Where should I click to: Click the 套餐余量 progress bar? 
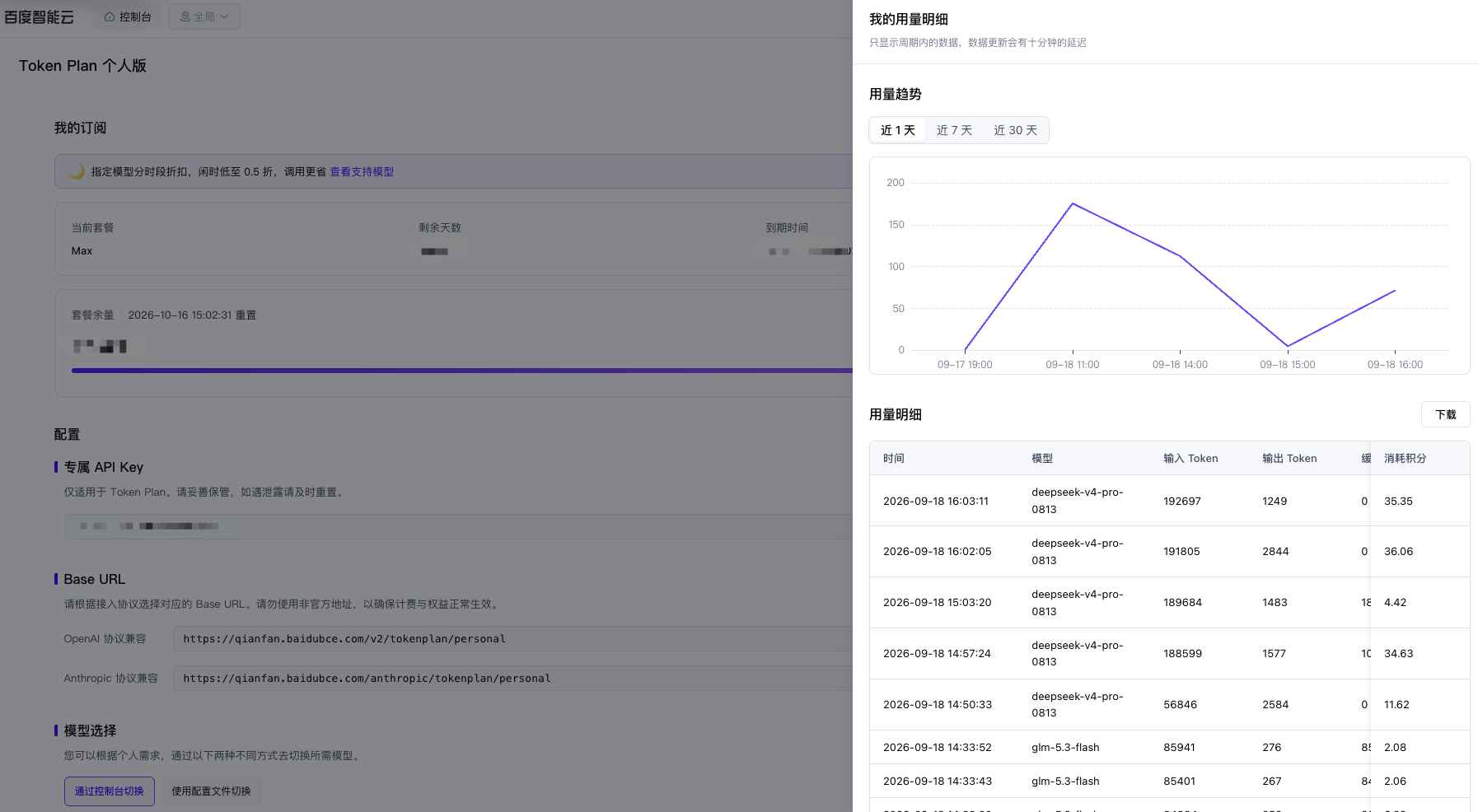461,371
